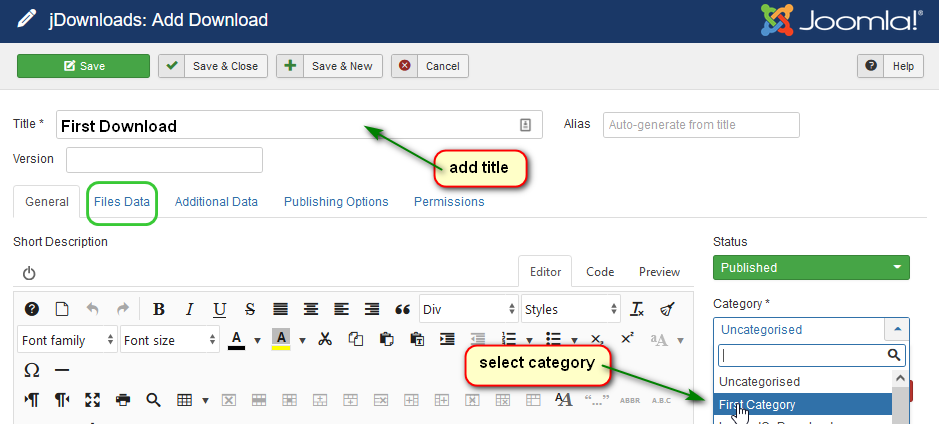
Task: Insert bulleted list
Action: click(x=554, y=340)
